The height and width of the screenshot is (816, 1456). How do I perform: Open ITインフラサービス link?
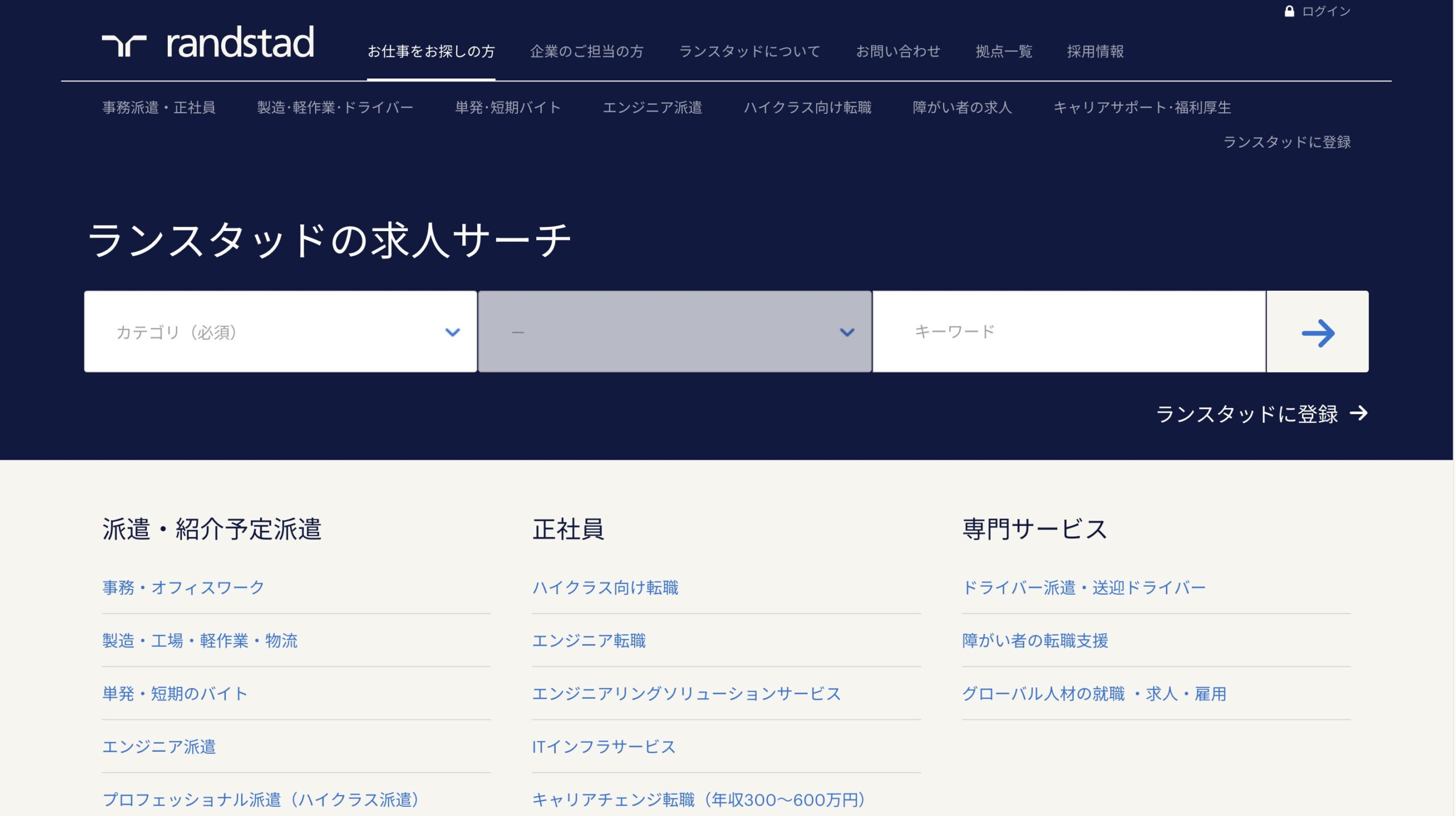point(603,747)
